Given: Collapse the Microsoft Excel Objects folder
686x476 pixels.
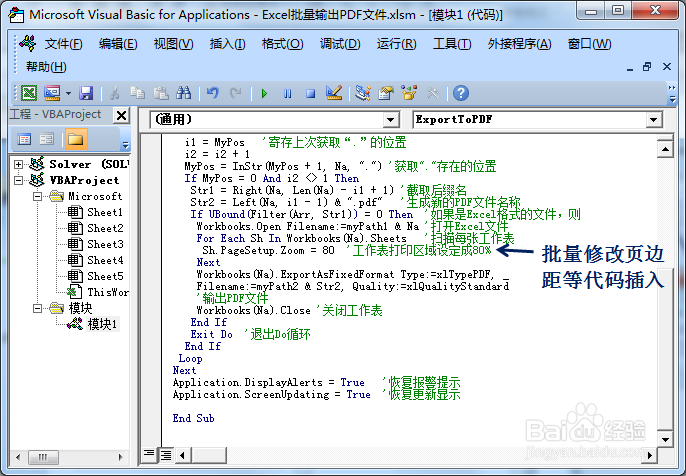Looking at the screenshot, I should [38, 196].
